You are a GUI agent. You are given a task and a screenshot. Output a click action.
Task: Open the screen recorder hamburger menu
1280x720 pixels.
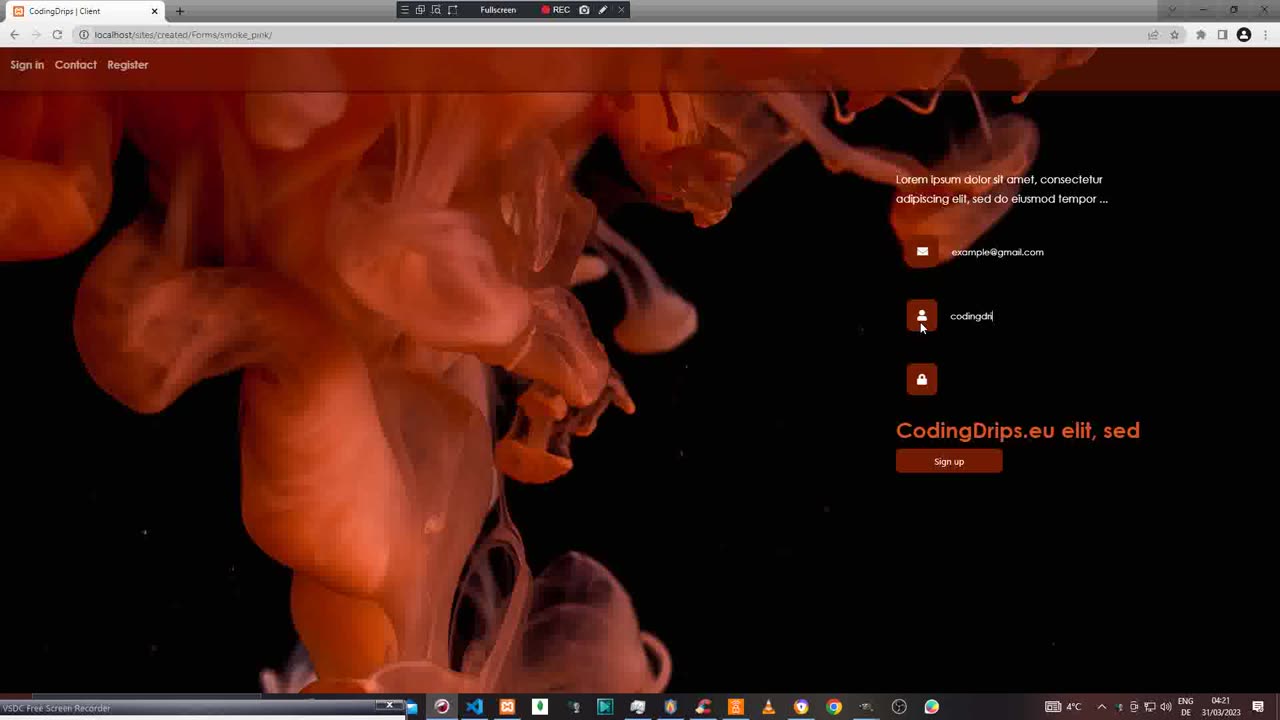tap(404, 10)
